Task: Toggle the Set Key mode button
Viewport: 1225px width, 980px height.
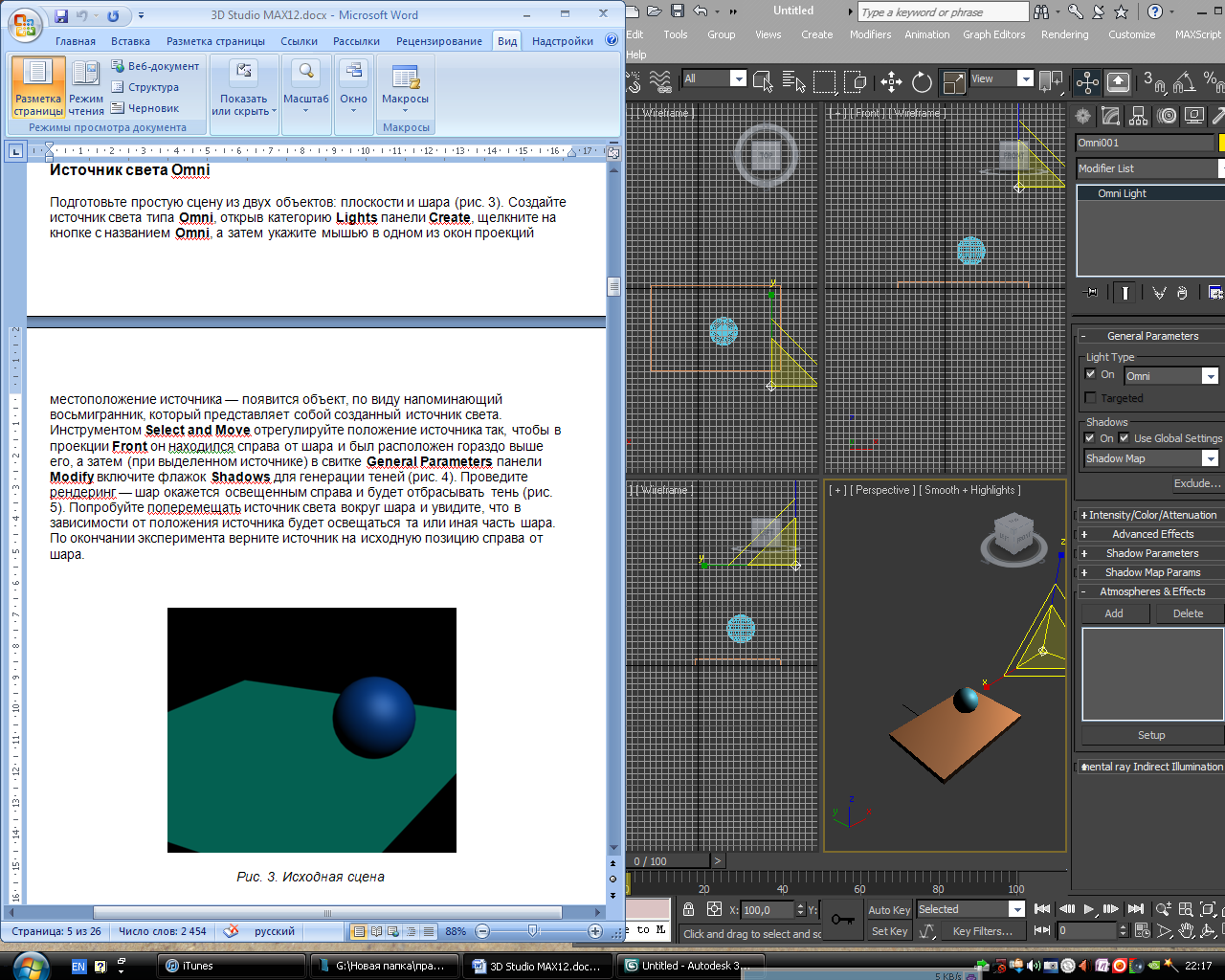Action: pyautogui.click(x=889, y=931)
